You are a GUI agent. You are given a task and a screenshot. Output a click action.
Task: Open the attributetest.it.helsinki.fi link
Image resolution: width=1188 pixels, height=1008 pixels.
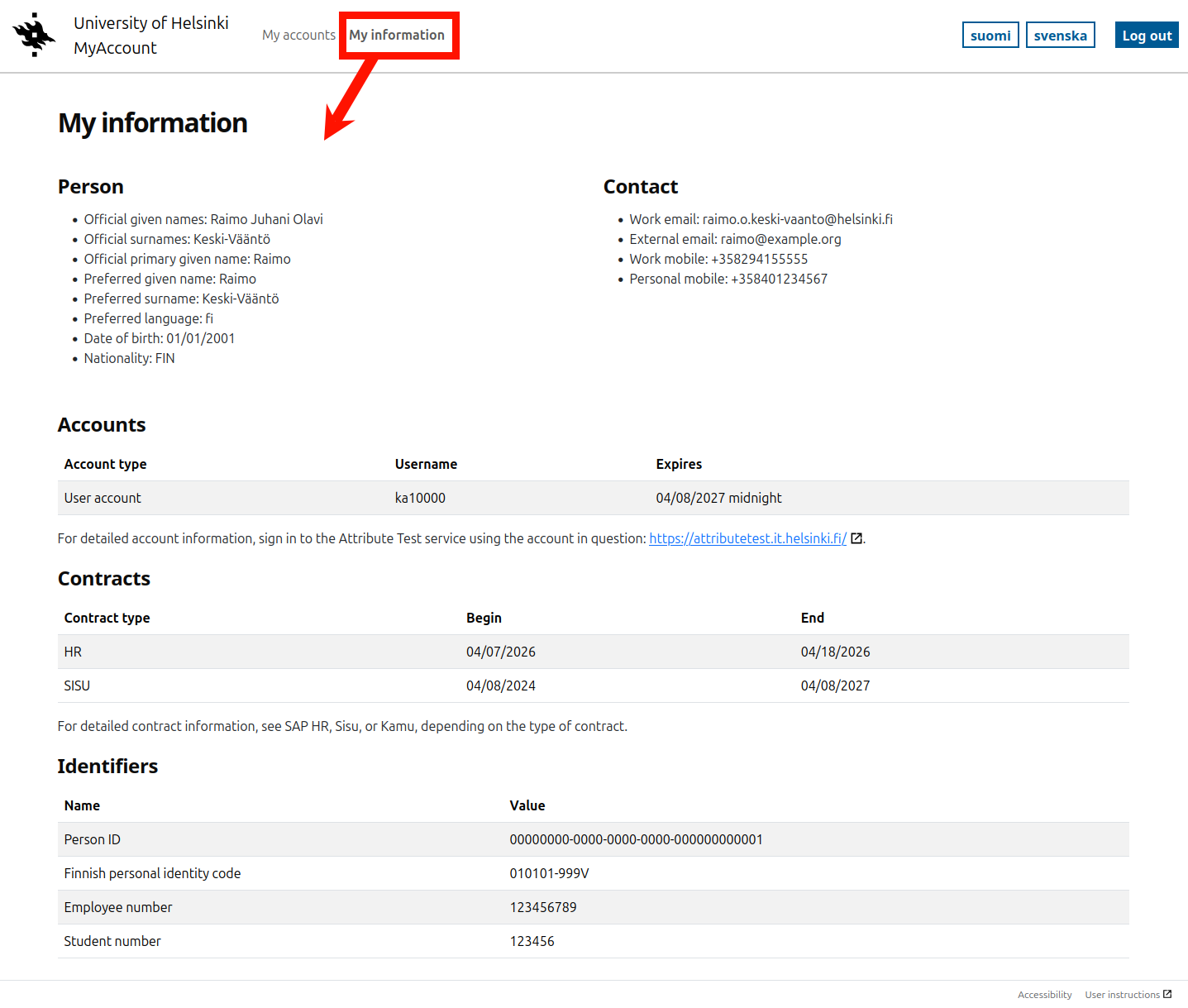tap(747, 538)
